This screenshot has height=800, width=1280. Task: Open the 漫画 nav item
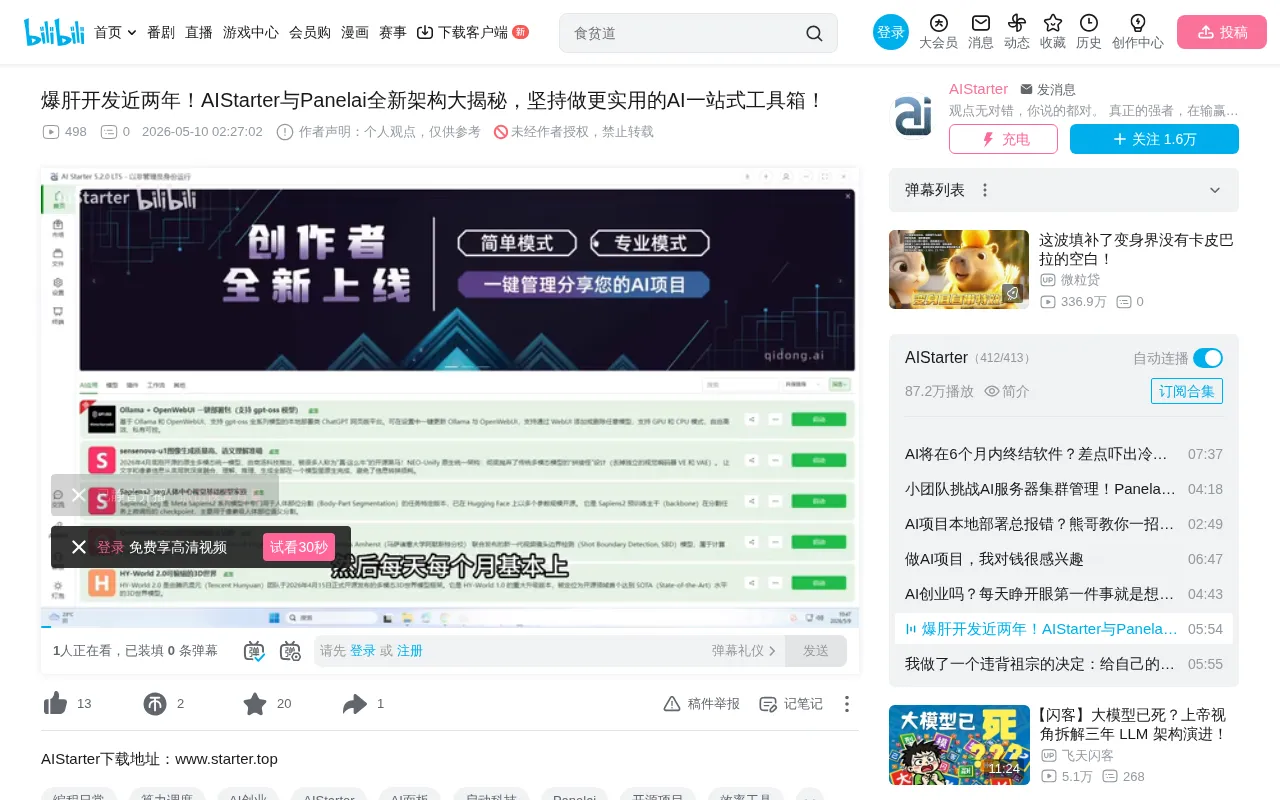tap(355, 32)
